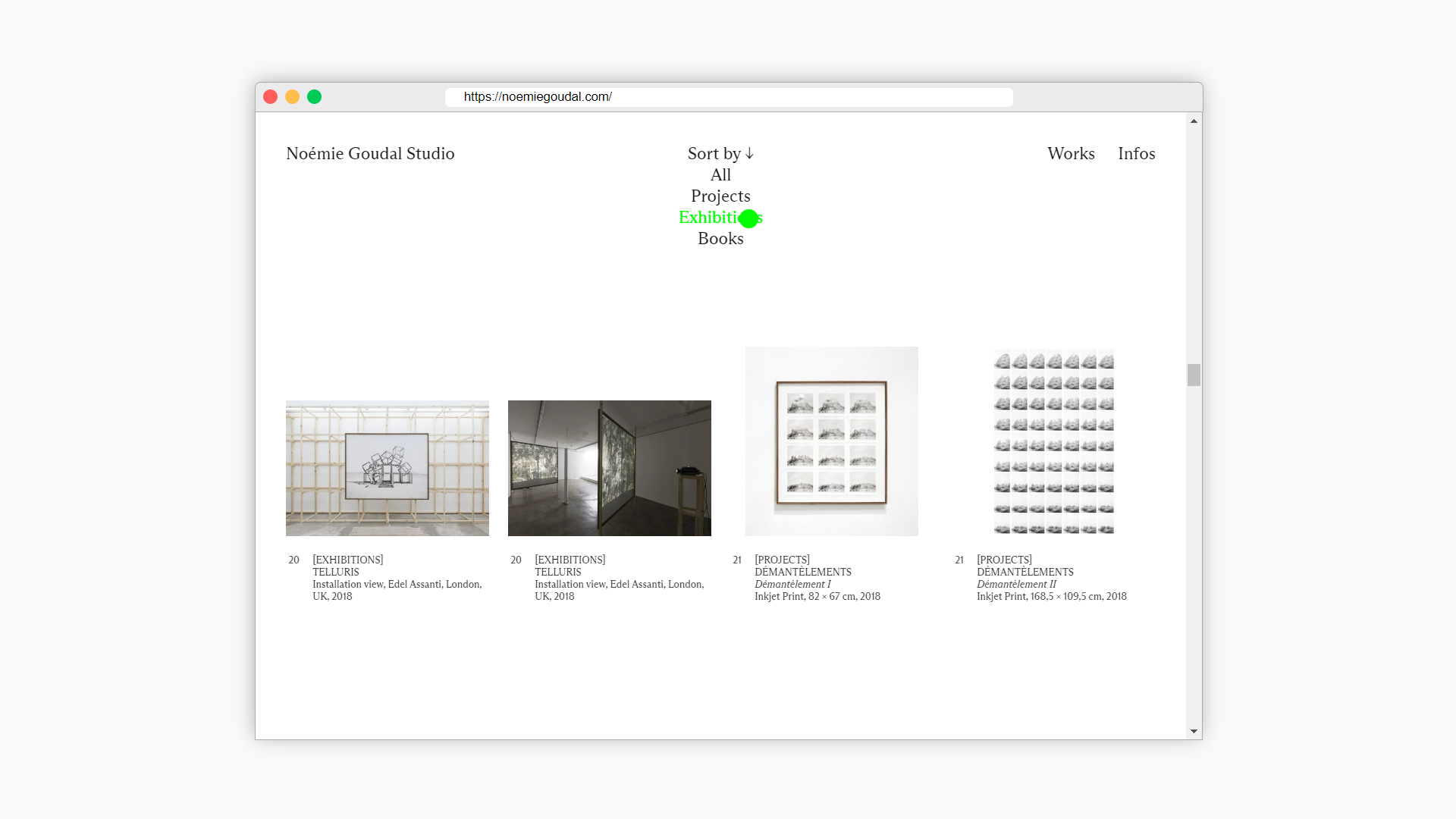
Task: Go to Noémie Goudal Studio home
Action: tap(370, 154)
